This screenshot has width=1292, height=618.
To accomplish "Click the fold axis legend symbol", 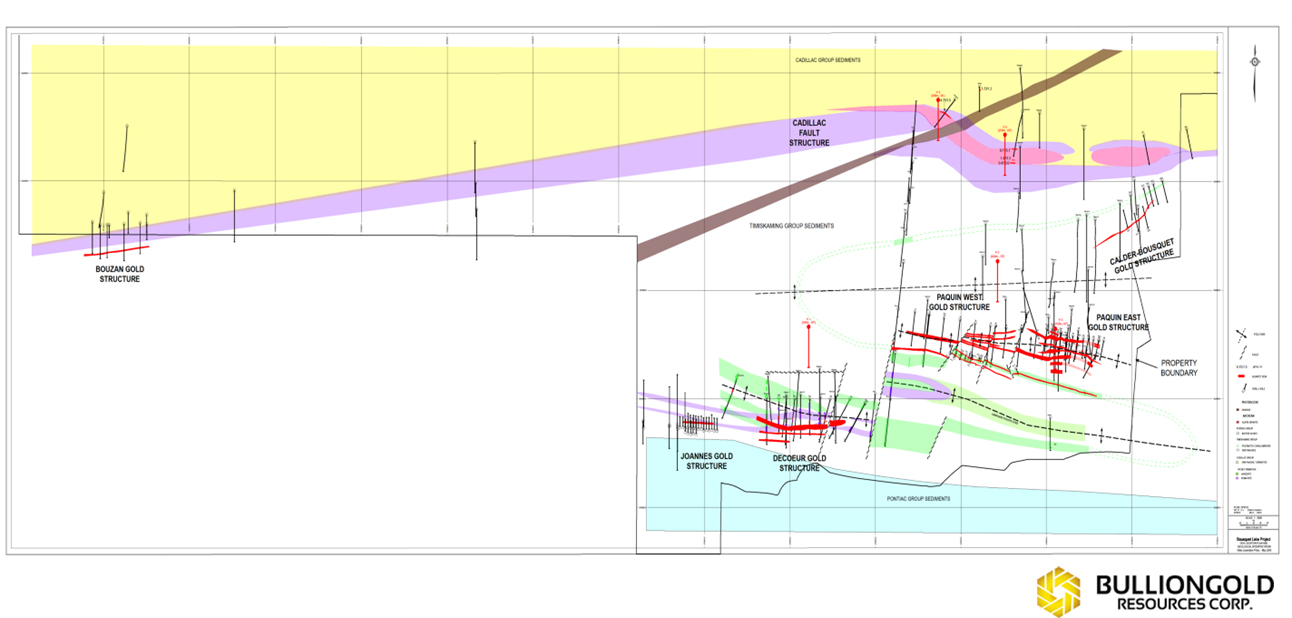I will click(x=1241, y=335).
